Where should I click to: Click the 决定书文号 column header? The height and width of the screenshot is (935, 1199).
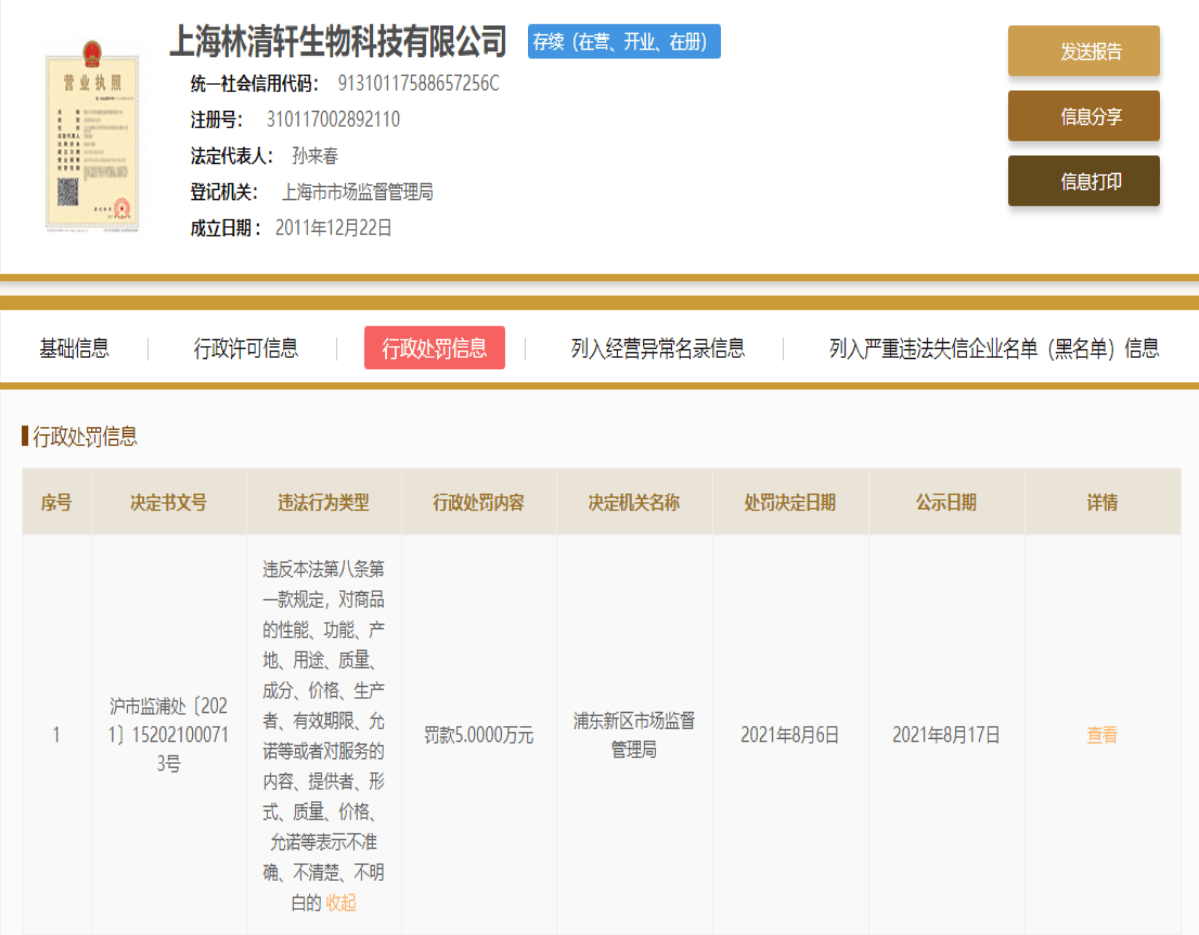point(168,502)
